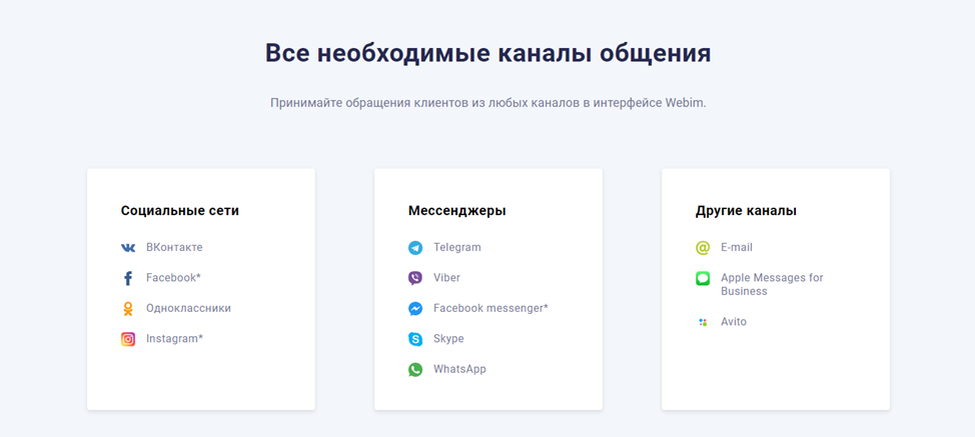Open Apple Messages for Business text

coord(772,285)
